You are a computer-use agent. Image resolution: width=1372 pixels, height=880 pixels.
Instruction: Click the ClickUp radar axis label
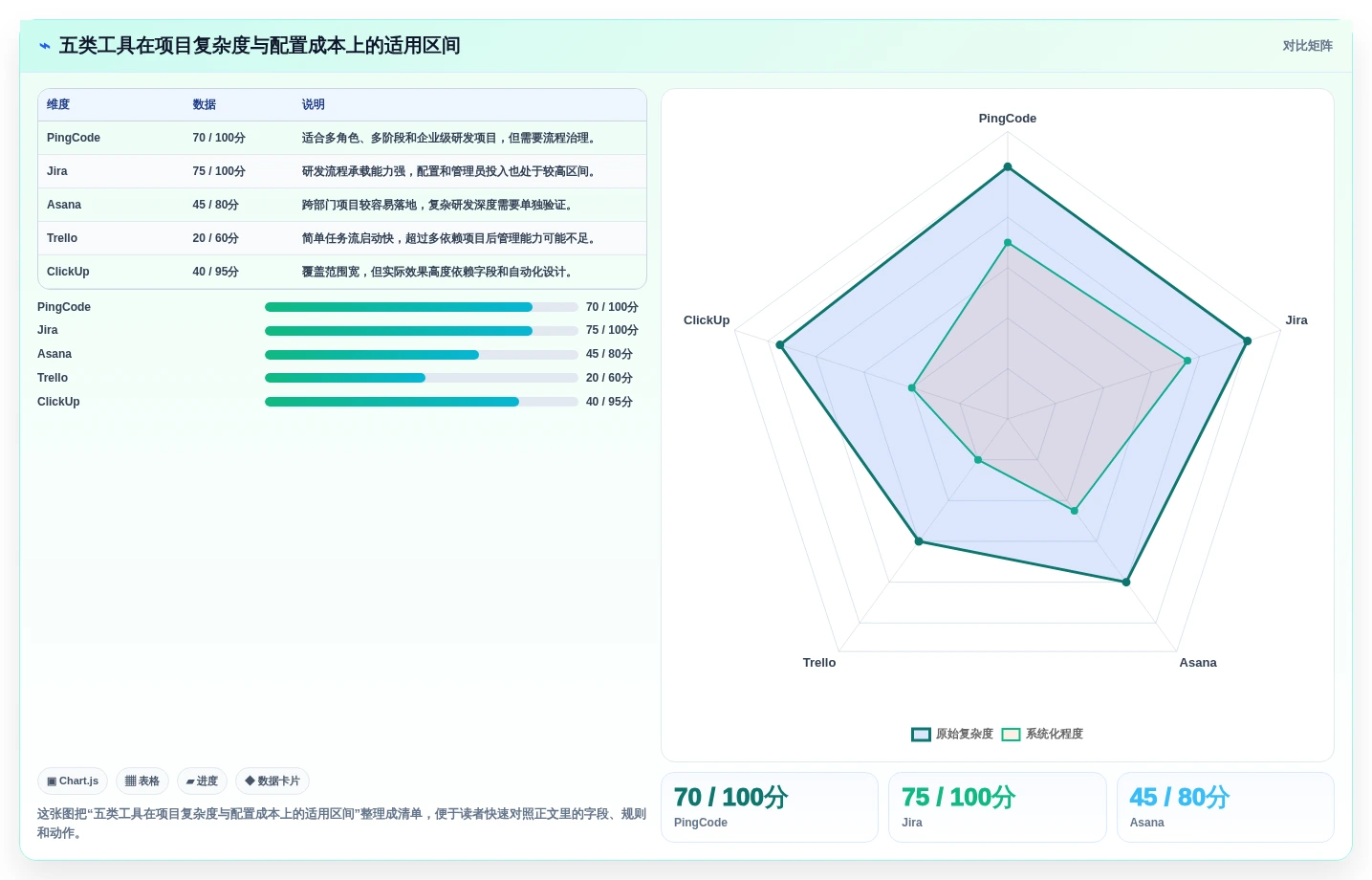(x=707, y=320)
